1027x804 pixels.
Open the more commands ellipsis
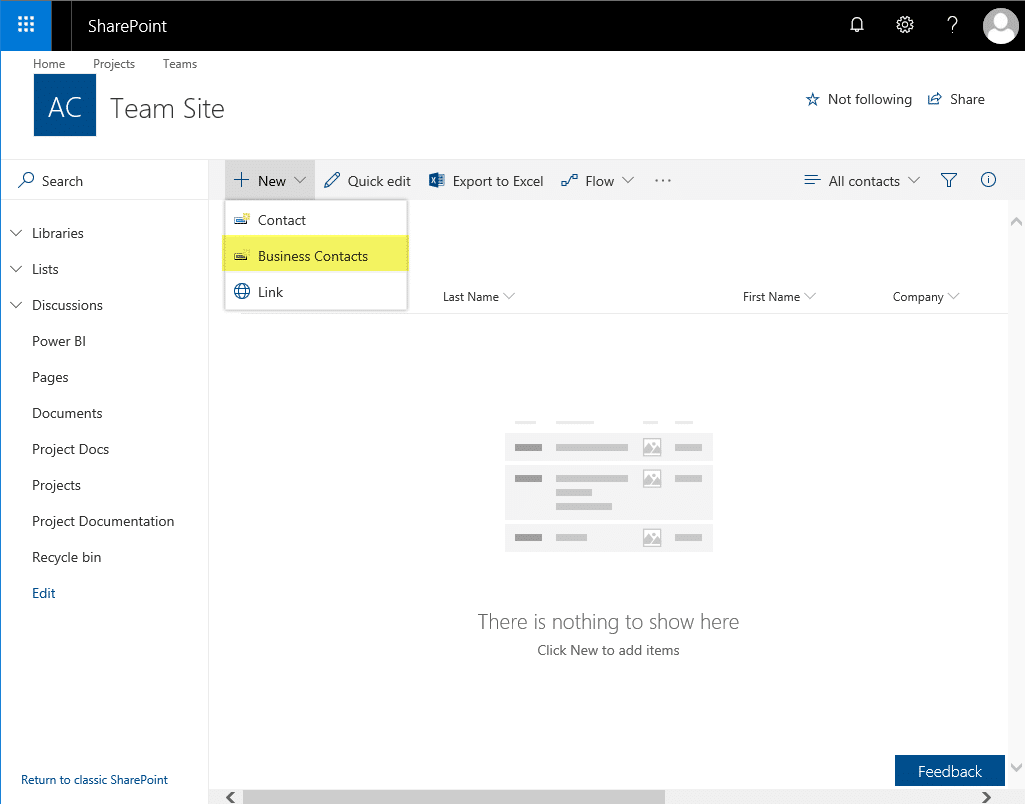pyautogui.click(x=662, y=181)
